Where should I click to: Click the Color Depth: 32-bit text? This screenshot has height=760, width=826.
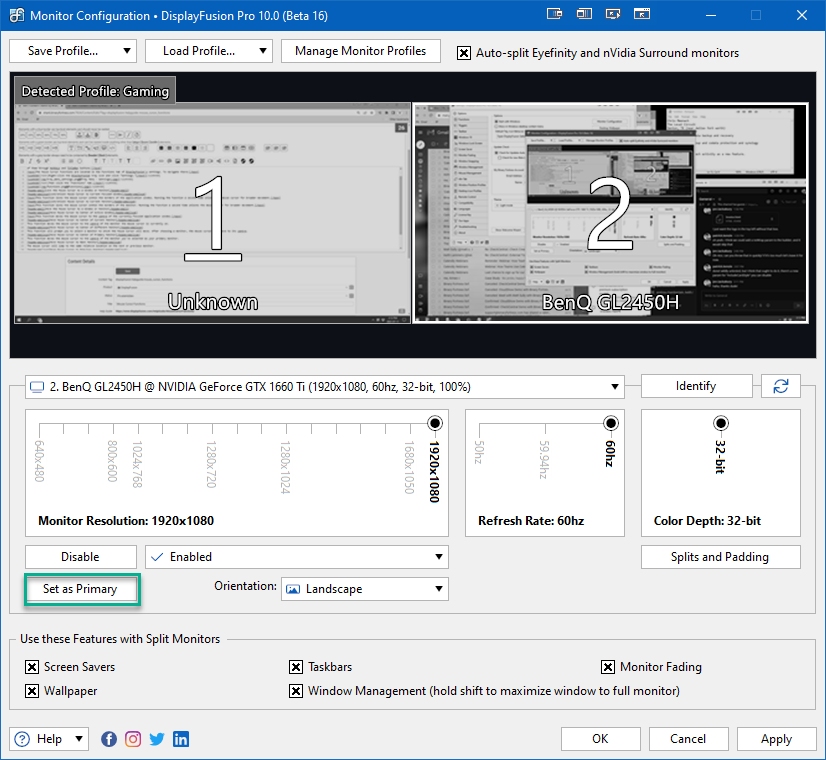tap(707, 521)
